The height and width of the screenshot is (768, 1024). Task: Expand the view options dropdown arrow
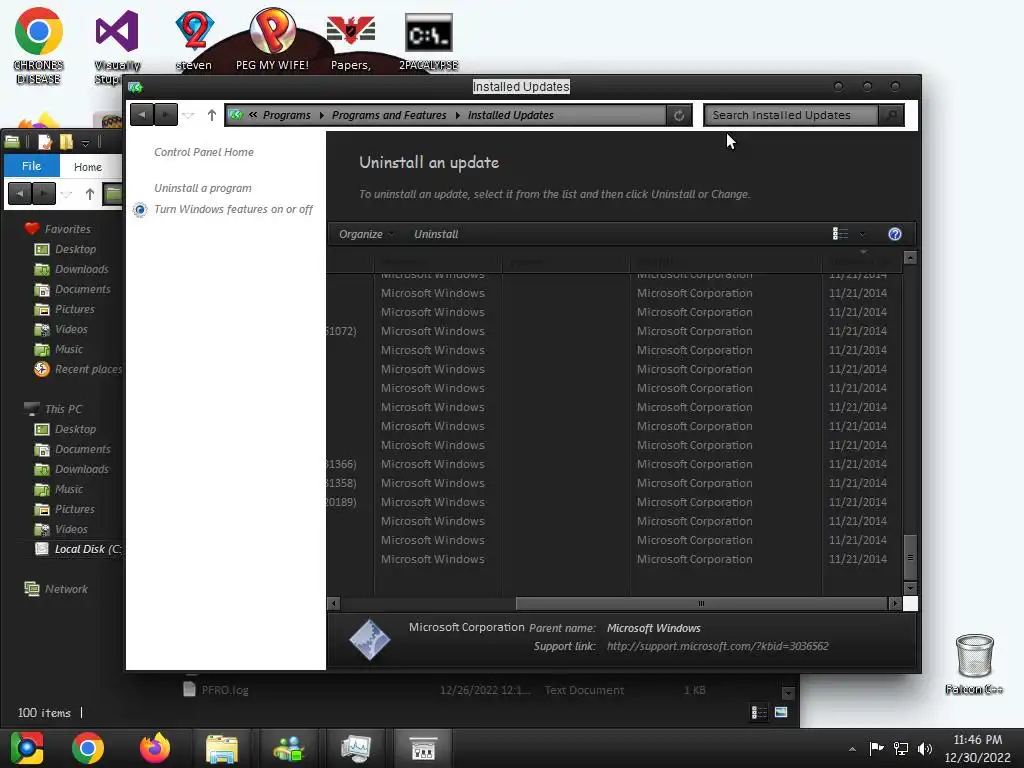(x=862, y=234)
